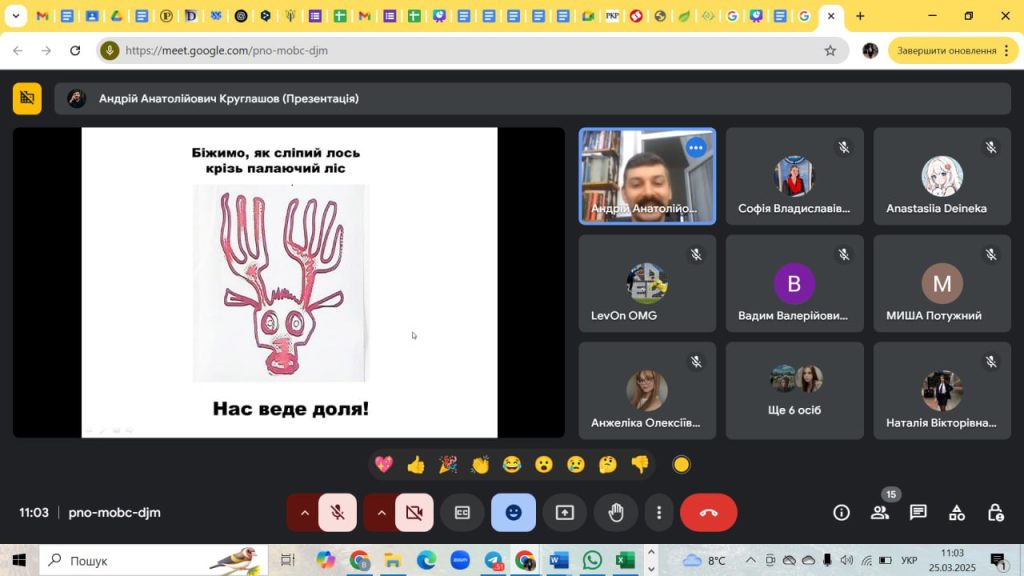This screenshot has width=1024, height=576.
Task: Open chat with everyone
Action: point(918,513)
